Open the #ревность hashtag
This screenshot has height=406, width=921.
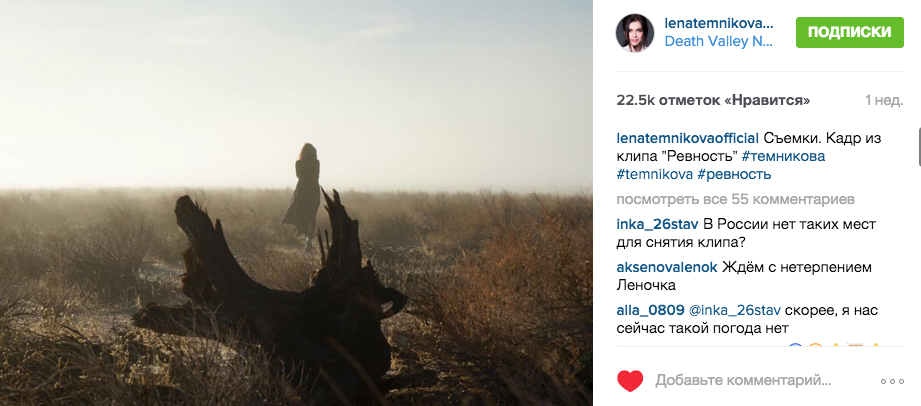[734, 175]
